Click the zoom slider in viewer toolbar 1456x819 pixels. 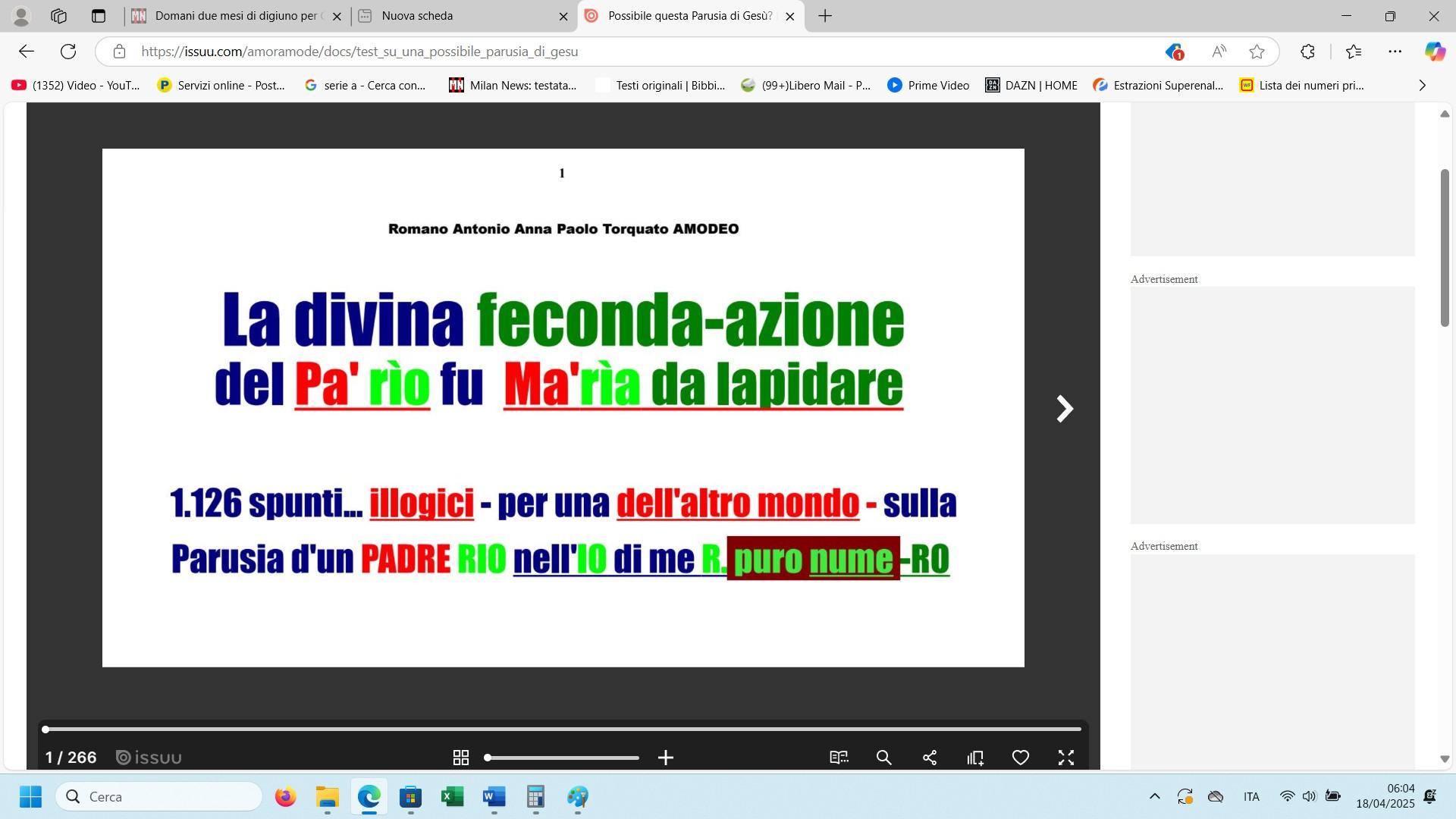click(563, 758)
